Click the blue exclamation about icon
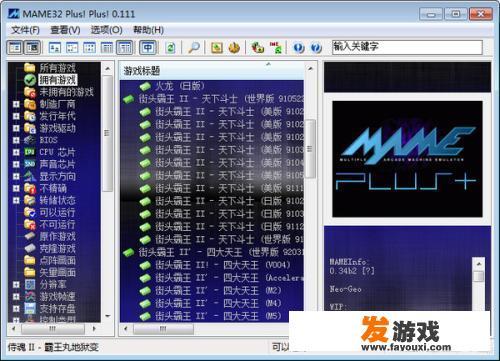 click(x=298, y=48)
